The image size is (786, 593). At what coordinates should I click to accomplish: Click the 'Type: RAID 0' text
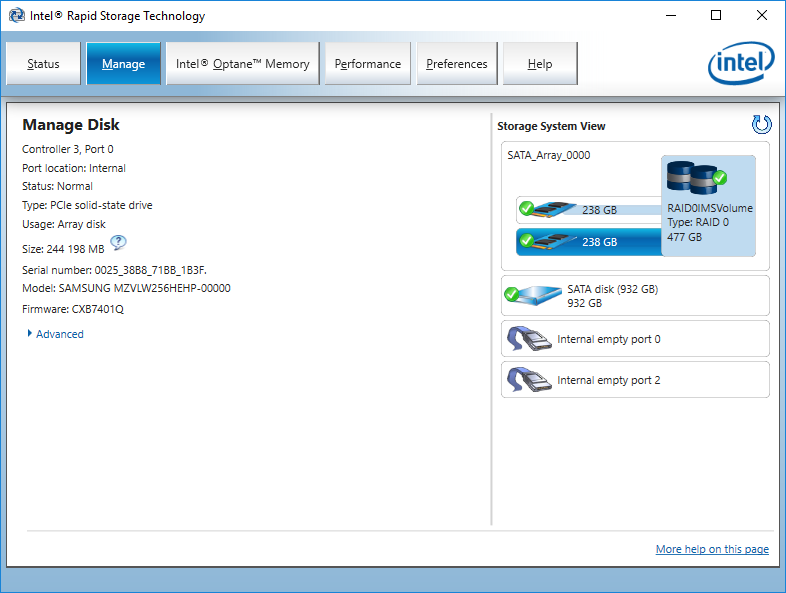(698, 222)
